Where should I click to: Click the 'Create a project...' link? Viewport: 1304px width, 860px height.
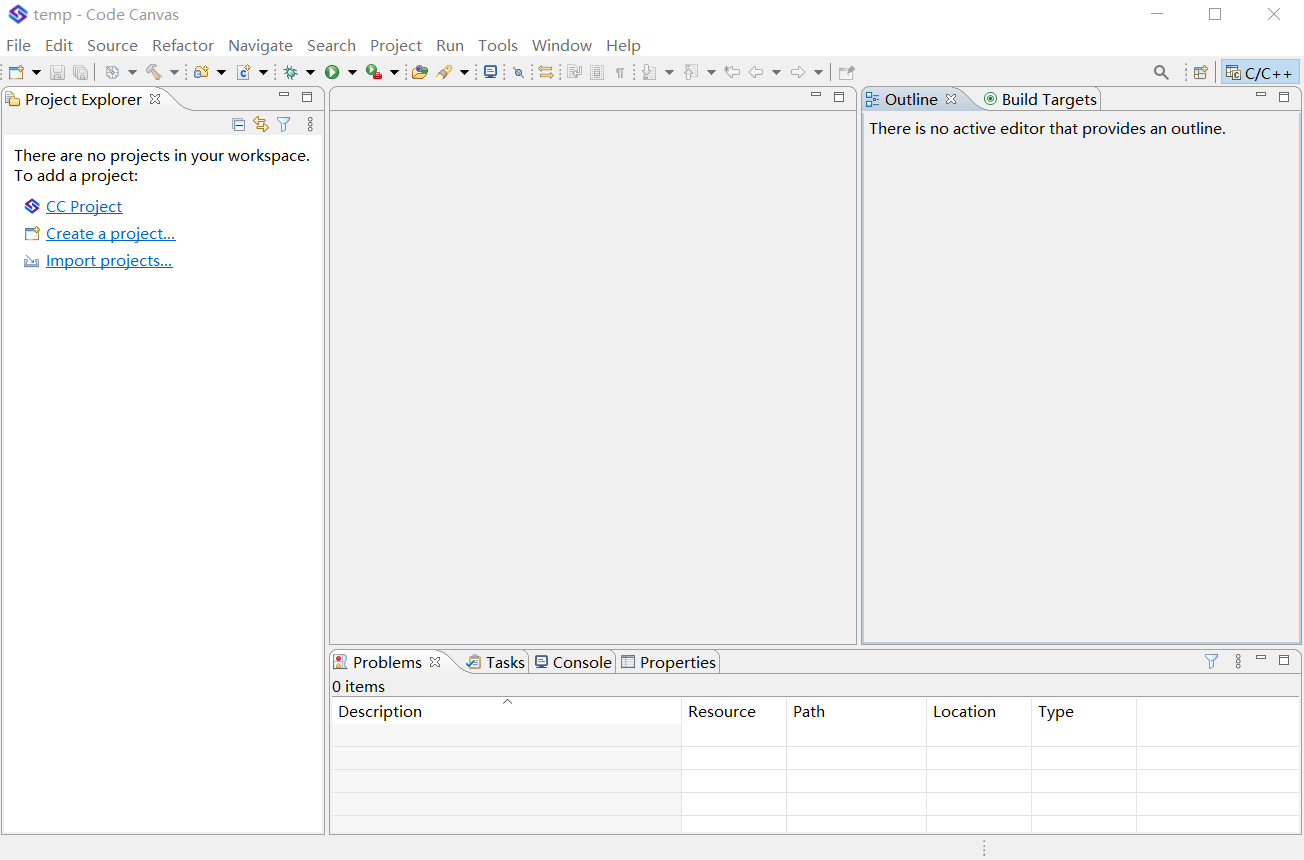click(x=110, y=233)
